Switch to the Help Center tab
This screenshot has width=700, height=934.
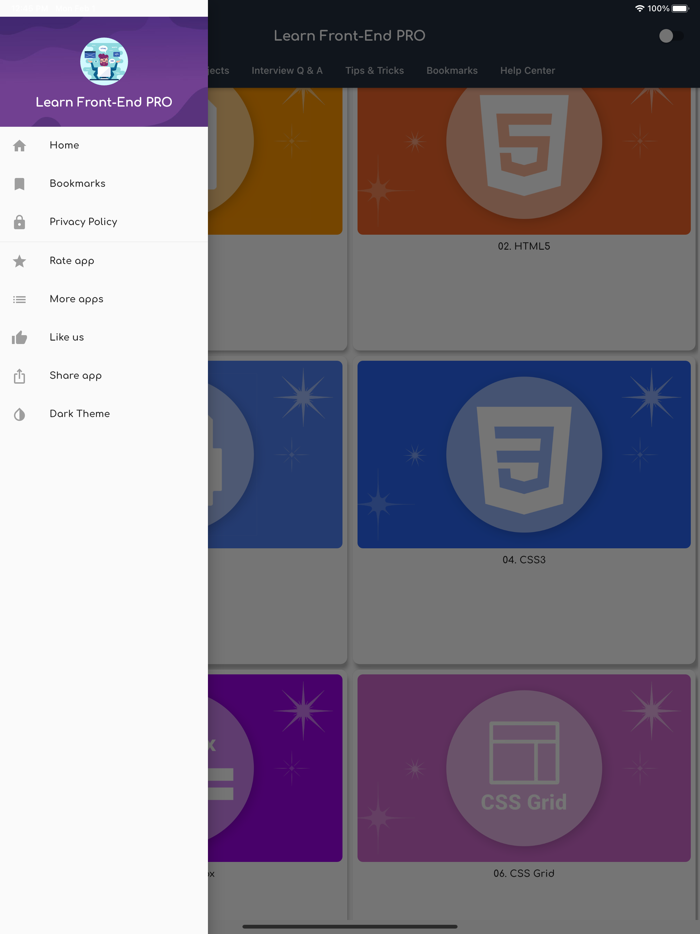click(x=527, y=70)
